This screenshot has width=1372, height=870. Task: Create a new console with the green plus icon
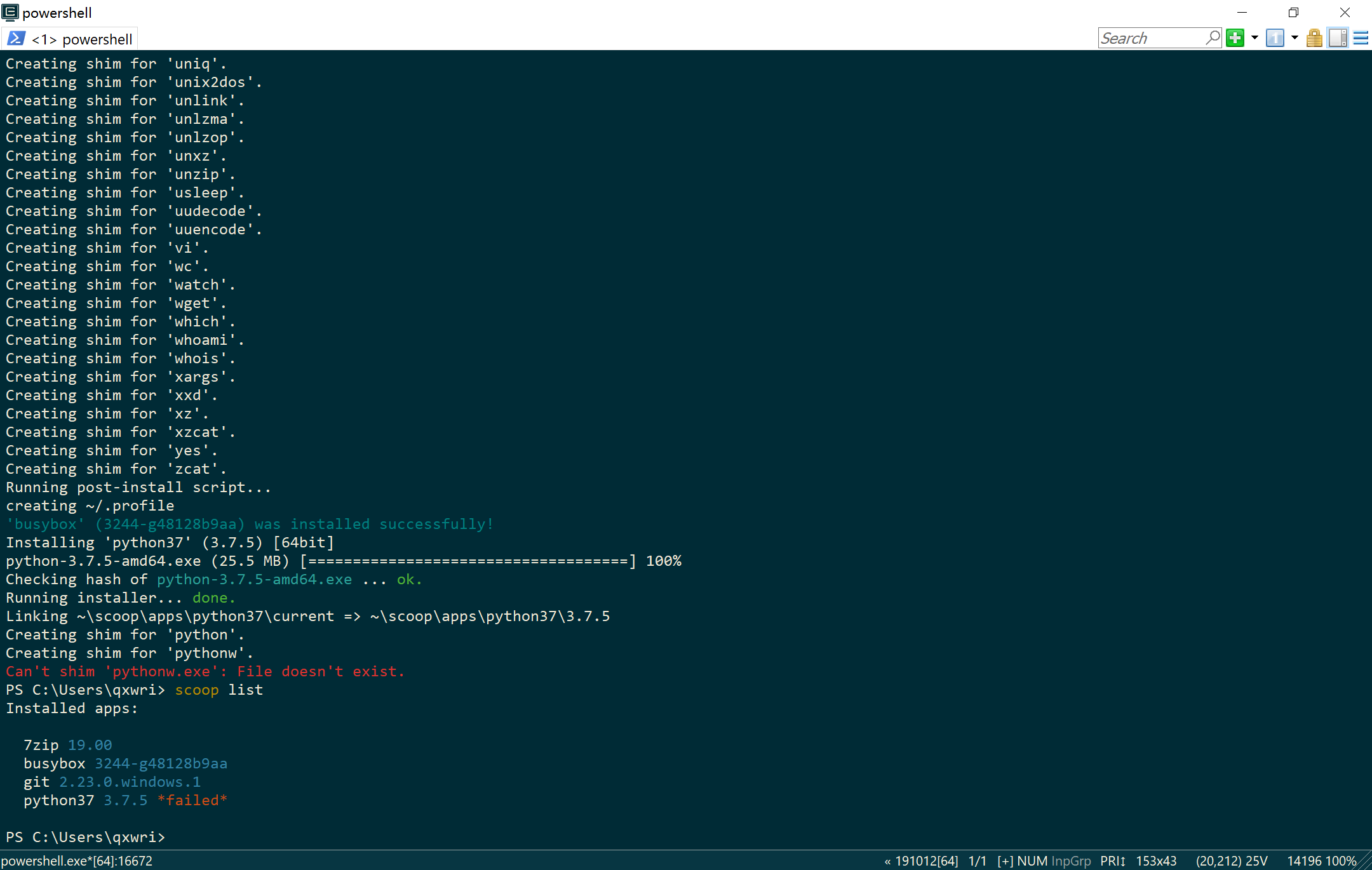click(1234, 37)
